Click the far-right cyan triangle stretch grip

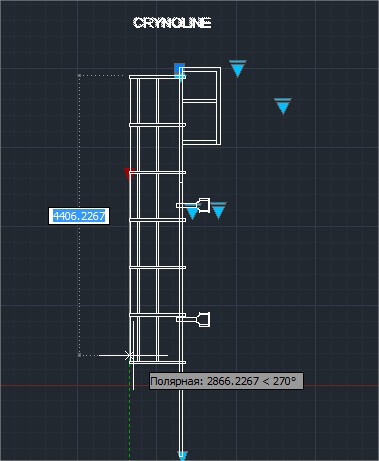[283, 106]
